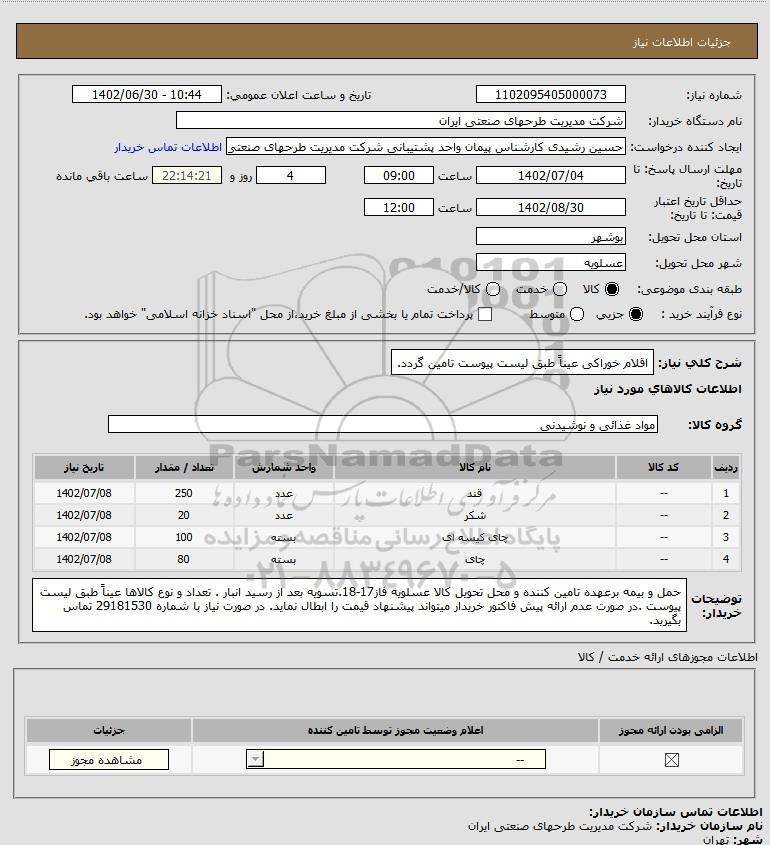Click the response deadline date 1402/07/04
770x845 pixels.
551,175
